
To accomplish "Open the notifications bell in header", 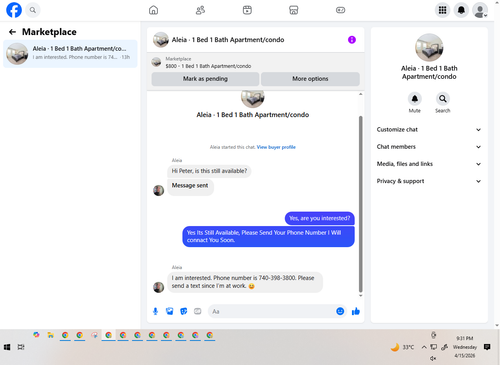I will click(461, 10).
